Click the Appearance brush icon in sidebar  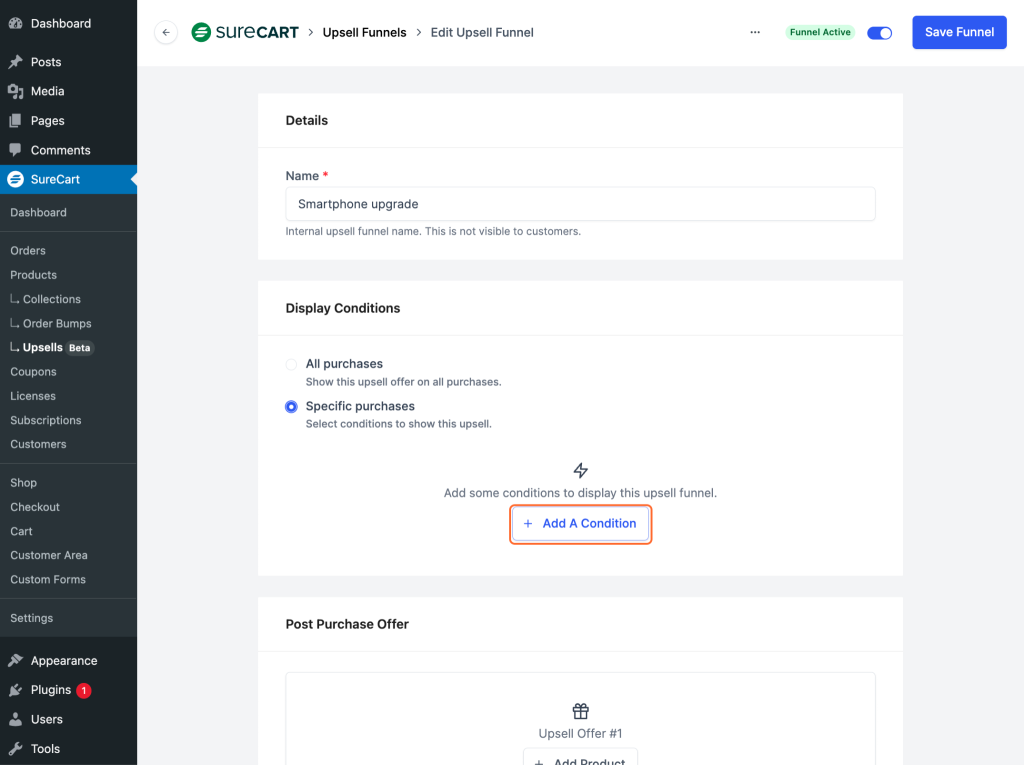click(15, 661)
